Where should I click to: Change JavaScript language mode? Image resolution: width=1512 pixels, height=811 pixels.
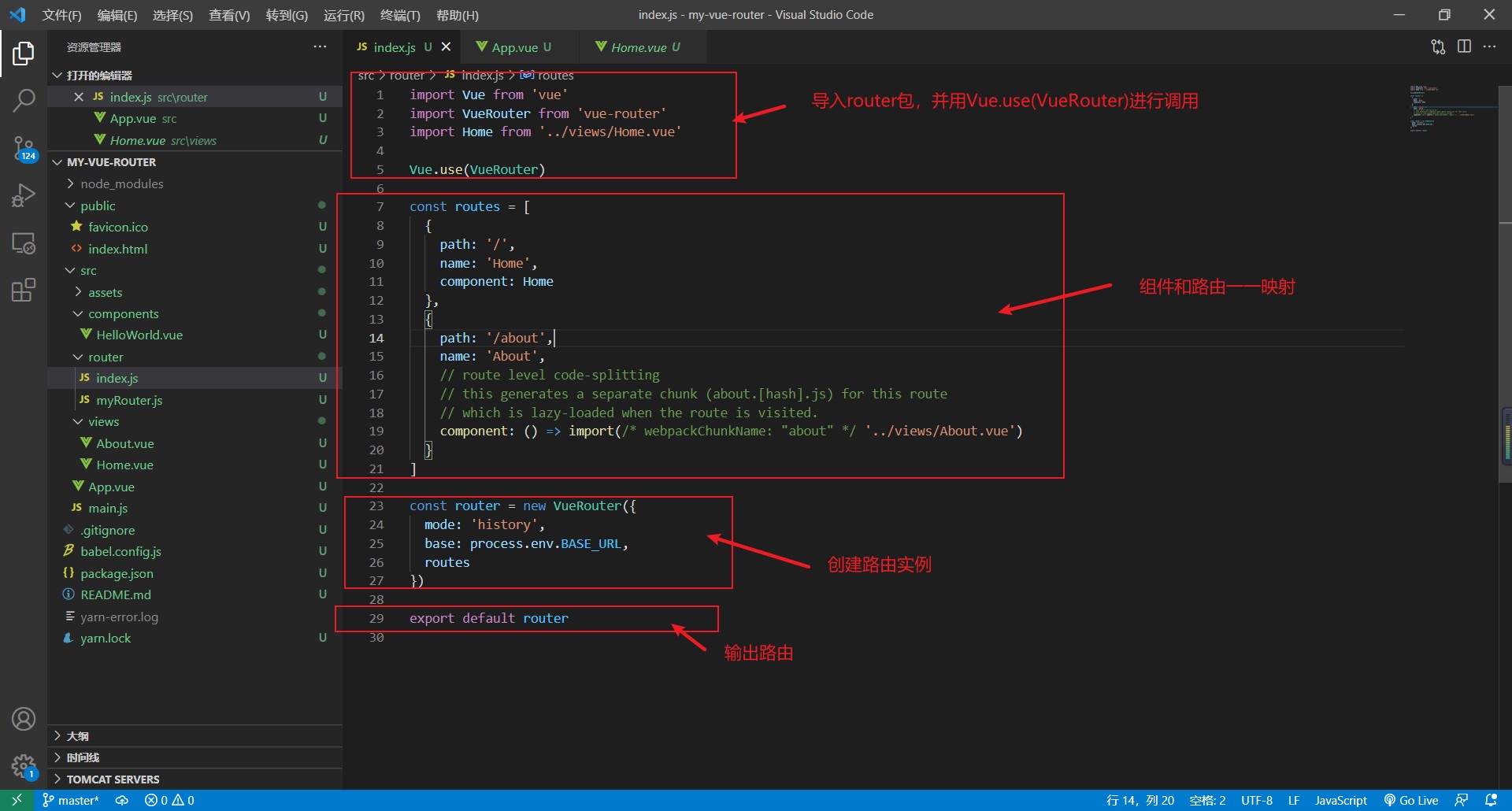pyautogui.click(x=1340, y=800)
